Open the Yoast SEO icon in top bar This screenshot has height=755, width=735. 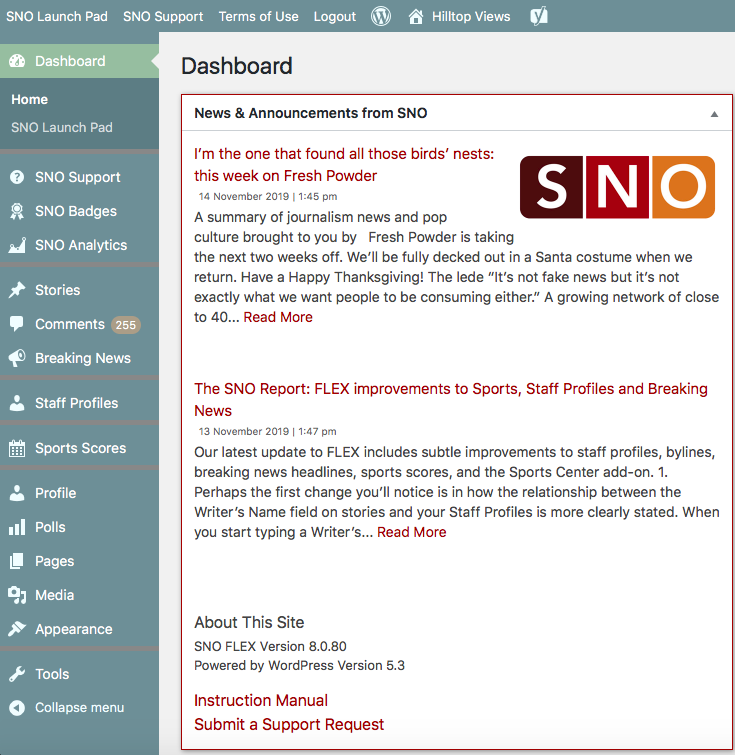(538, 16)
